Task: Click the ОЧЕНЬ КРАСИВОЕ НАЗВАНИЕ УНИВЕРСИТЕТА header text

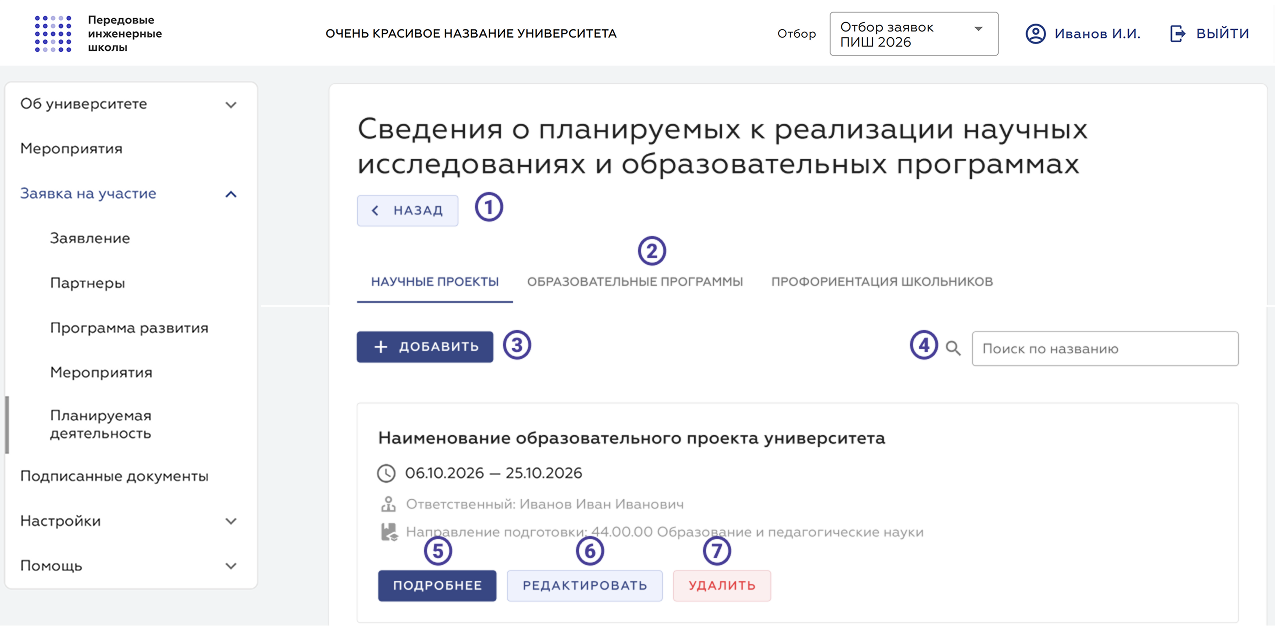Action: [471, 34]
